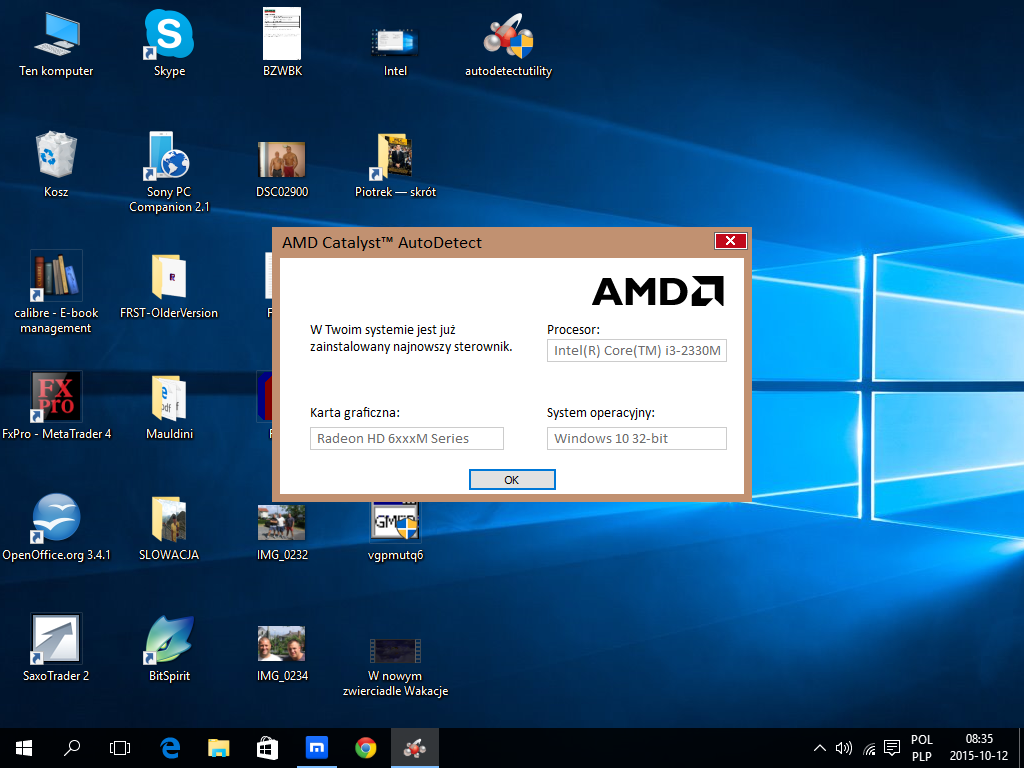The image size is (1024, 768).
Task: Select DSC02900 photo thumbnail
Action: [282, 168]
